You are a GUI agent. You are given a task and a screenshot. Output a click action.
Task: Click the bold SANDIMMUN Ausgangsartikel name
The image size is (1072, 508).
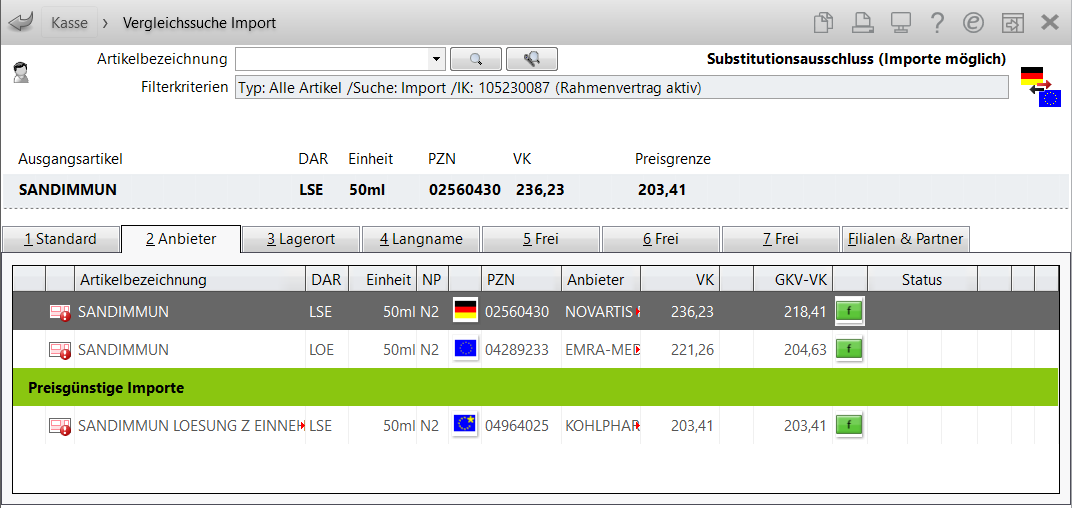pos(68,190)
